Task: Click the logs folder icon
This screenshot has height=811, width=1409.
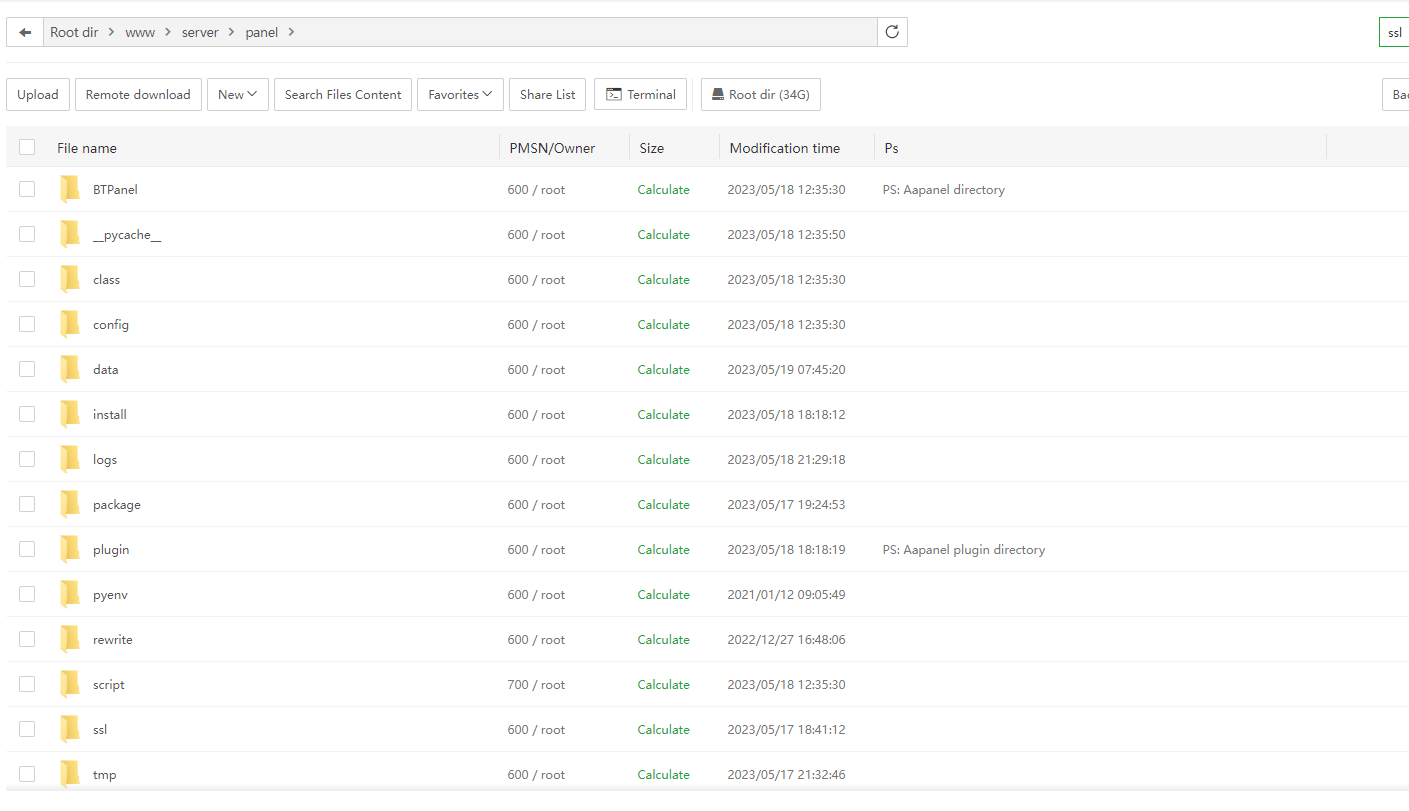Action: pyautogui.click(x=69, y=459)
